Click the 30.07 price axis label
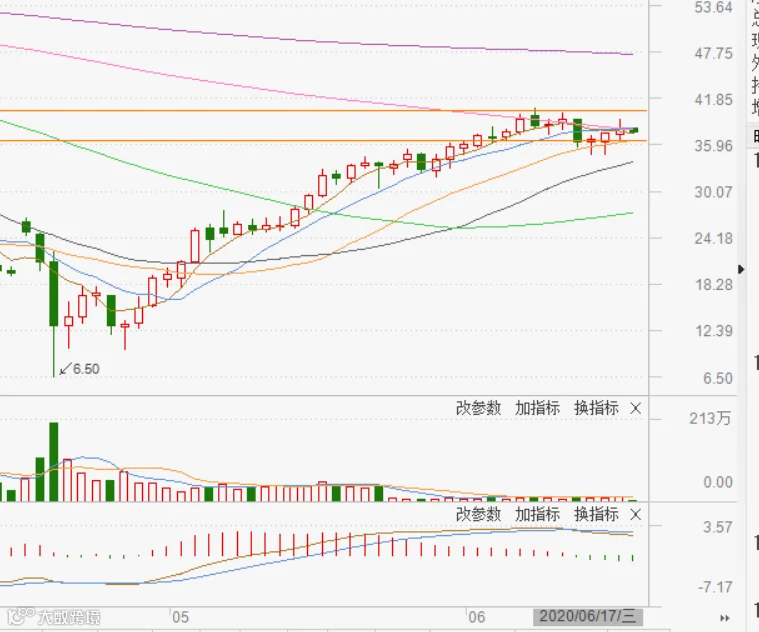759x632 pixels. pos(713,192)
